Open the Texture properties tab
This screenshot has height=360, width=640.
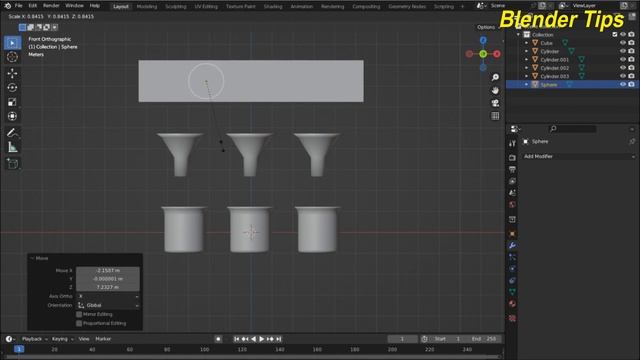(512, 318)
